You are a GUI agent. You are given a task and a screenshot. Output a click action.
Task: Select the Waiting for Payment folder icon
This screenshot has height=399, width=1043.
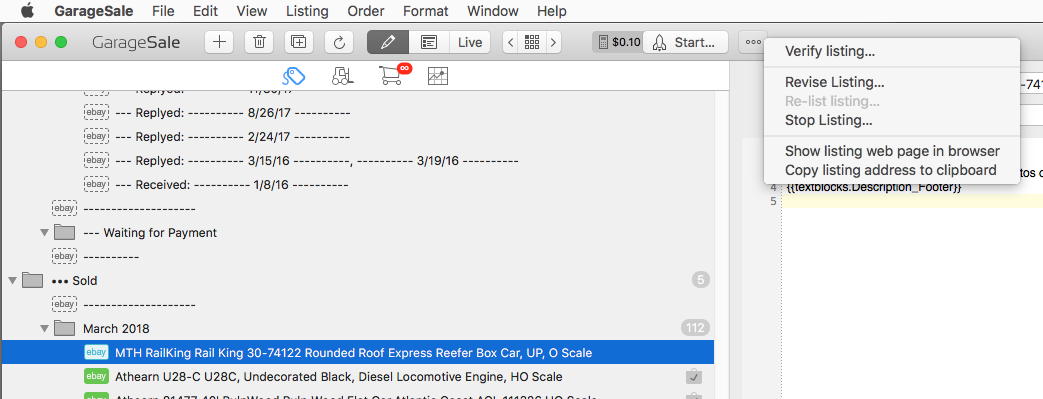coord(65,232)
